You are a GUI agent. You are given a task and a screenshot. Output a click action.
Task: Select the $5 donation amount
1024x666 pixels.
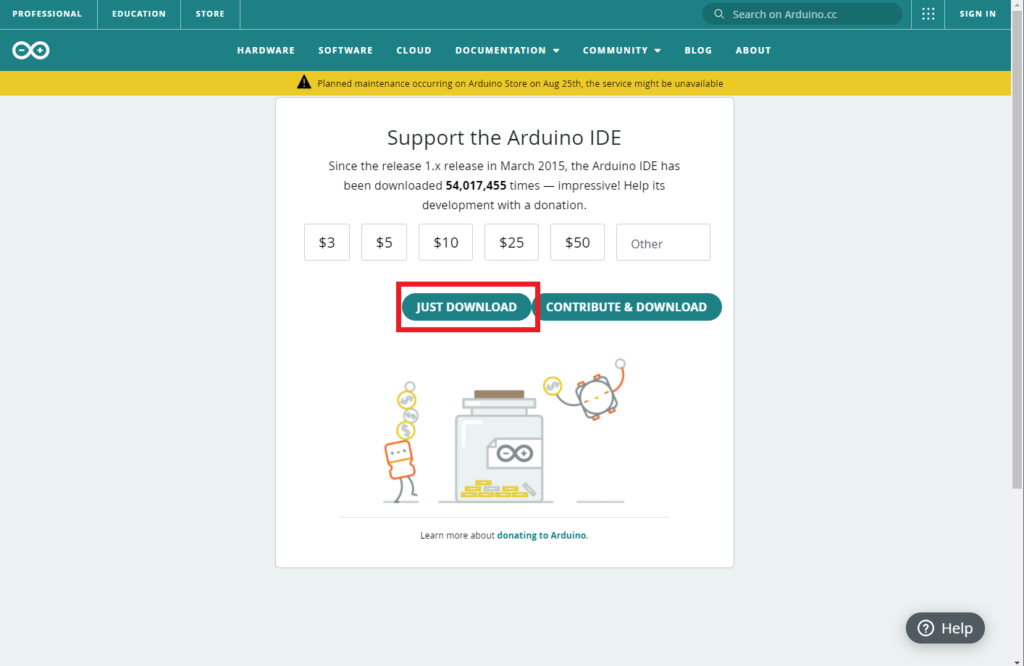[384, 242]
